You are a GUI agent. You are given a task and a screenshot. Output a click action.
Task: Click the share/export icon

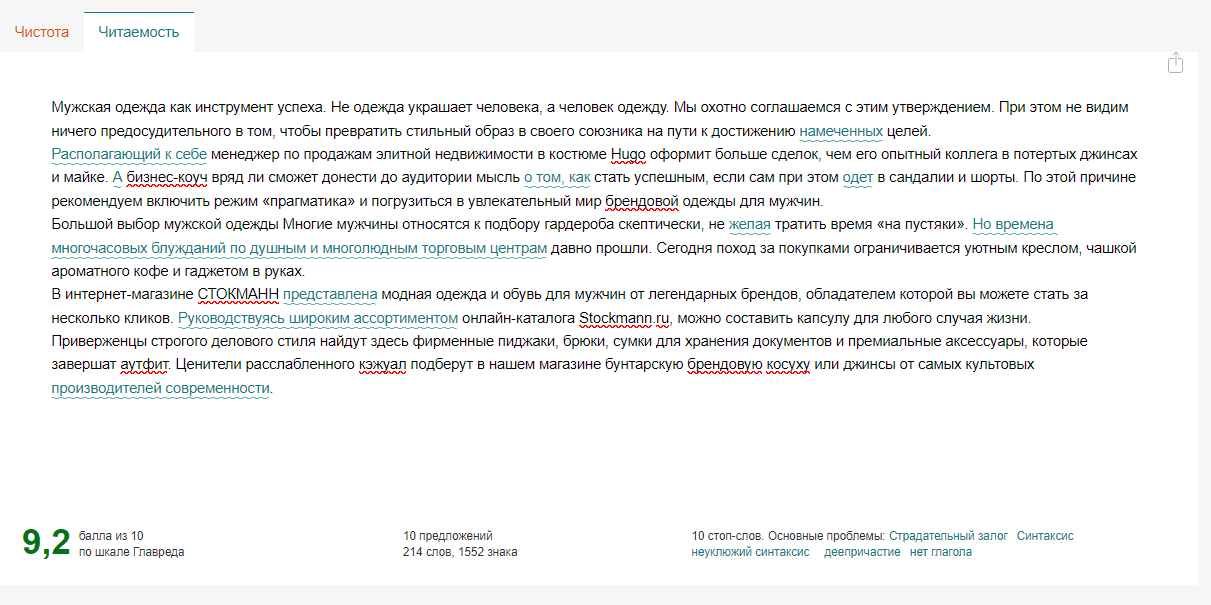click(1176, 63)
